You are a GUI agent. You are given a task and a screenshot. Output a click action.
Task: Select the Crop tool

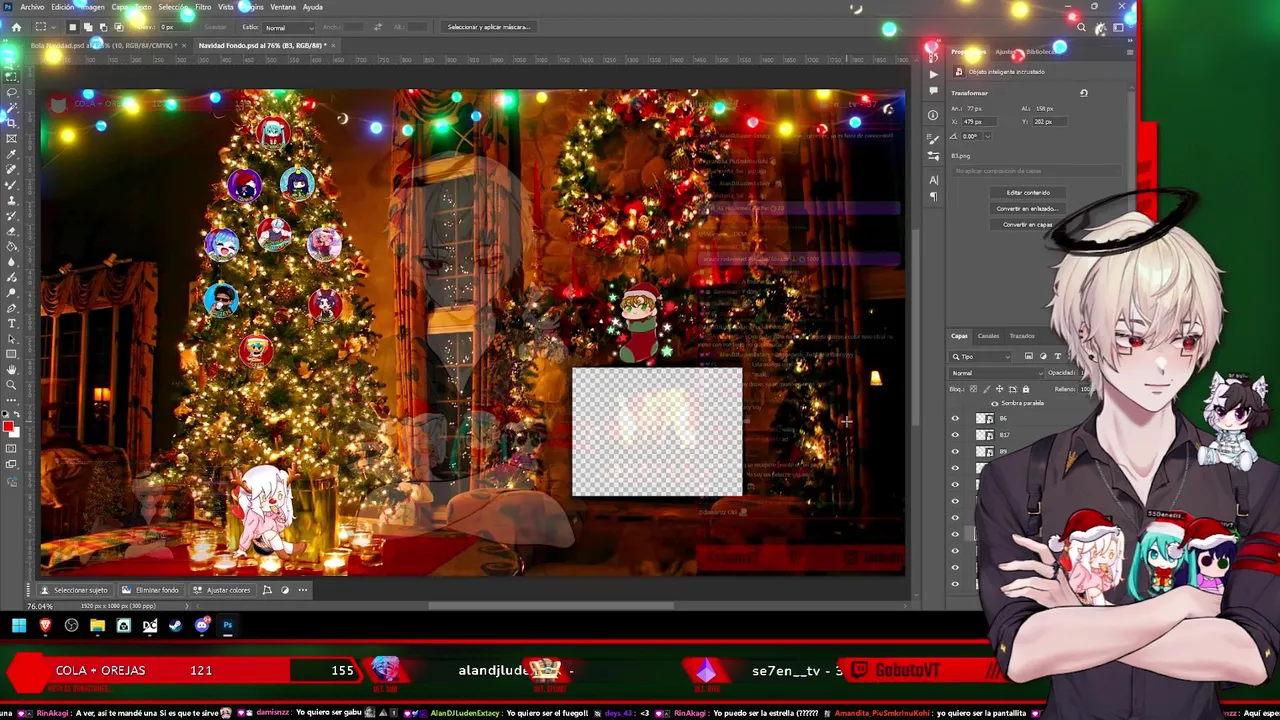tap(13, 122)
